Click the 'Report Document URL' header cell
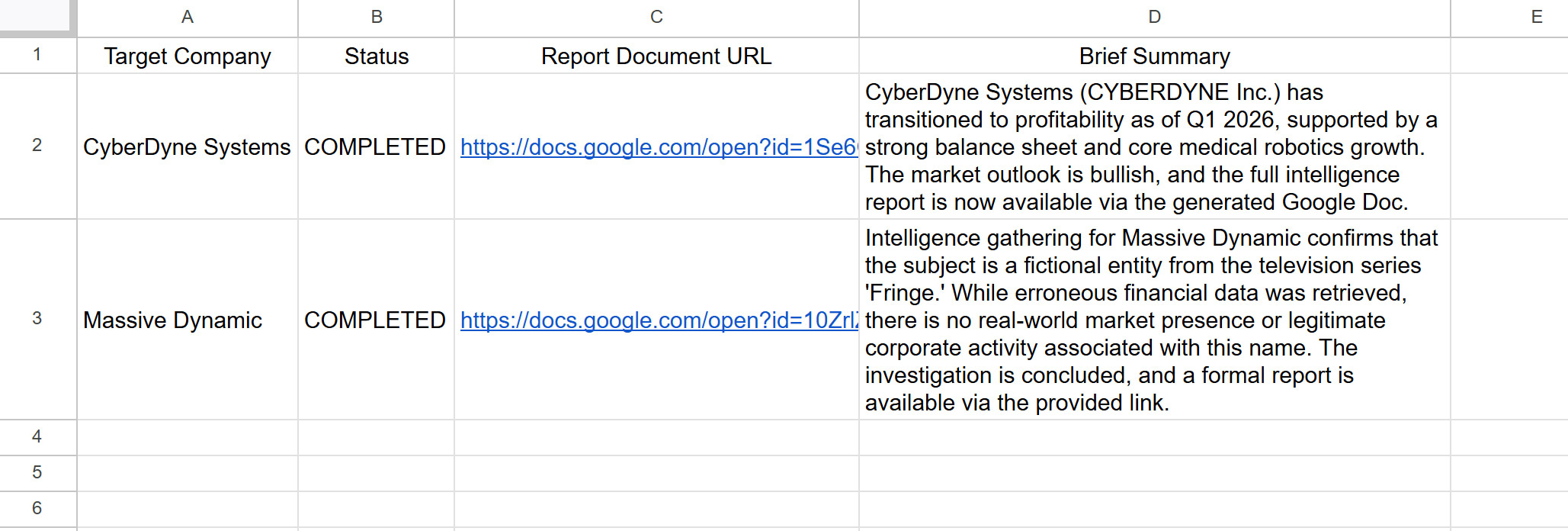1568x531 pixels. [656, 56]
